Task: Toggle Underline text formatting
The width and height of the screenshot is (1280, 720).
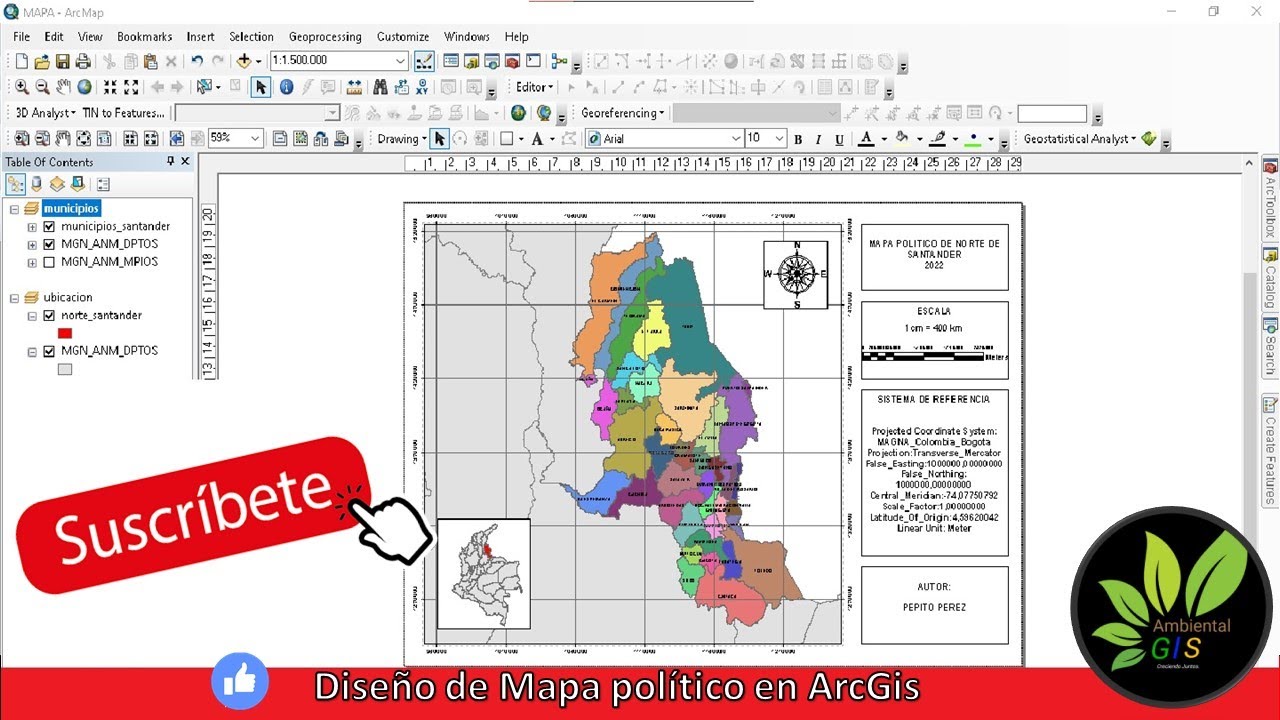Action: [839, 139]
